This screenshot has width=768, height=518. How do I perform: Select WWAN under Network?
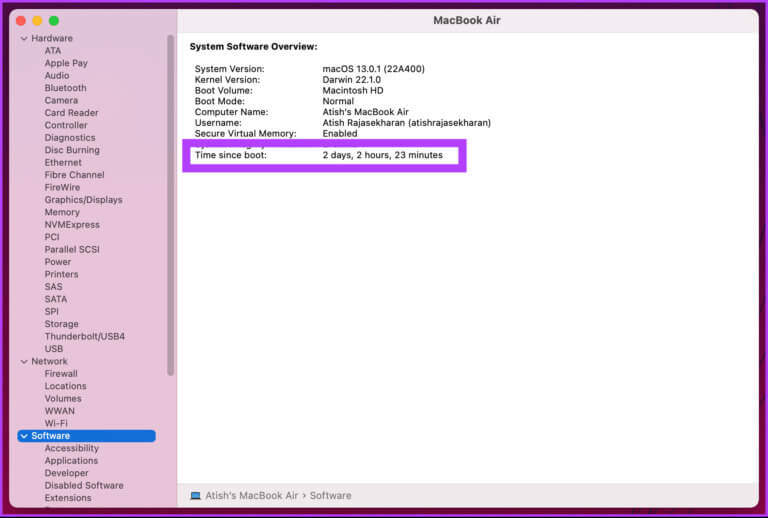coord(60,411)
